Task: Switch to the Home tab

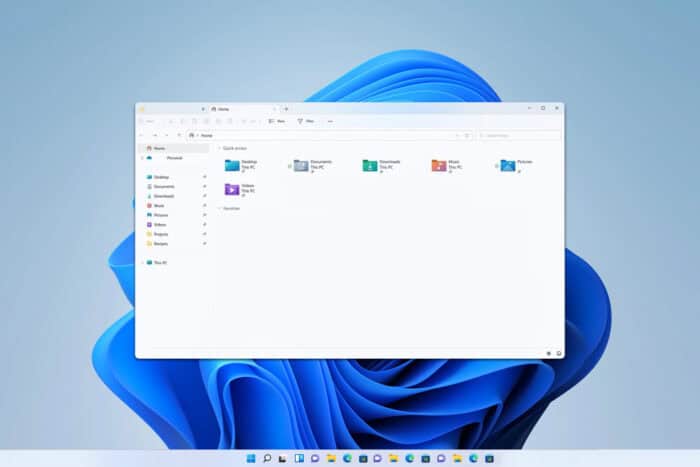Action: pos(243,109)
